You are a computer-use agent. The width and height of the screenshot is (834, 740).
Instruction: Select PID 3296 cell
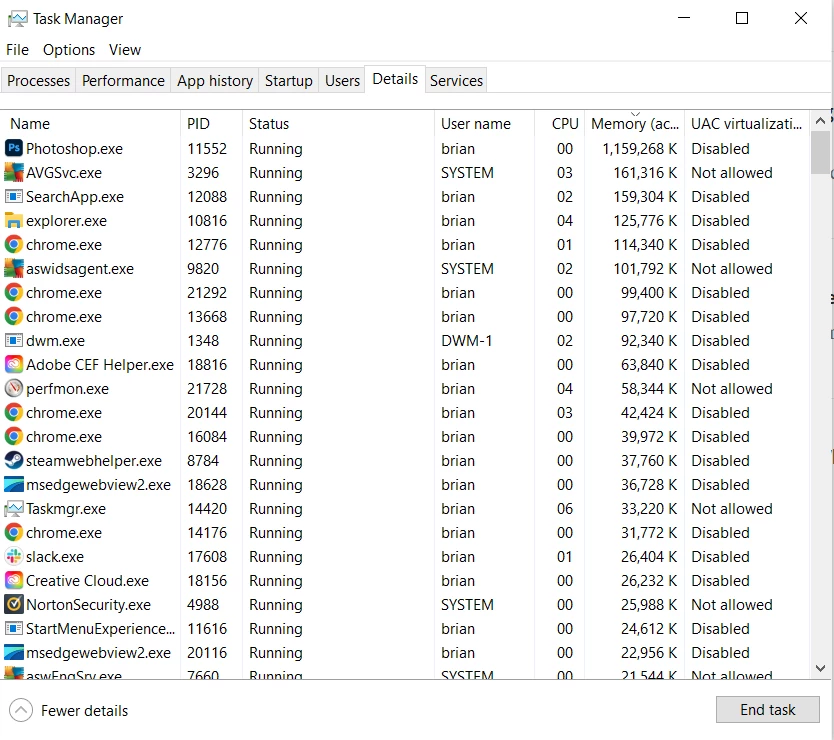coord(203,172)
